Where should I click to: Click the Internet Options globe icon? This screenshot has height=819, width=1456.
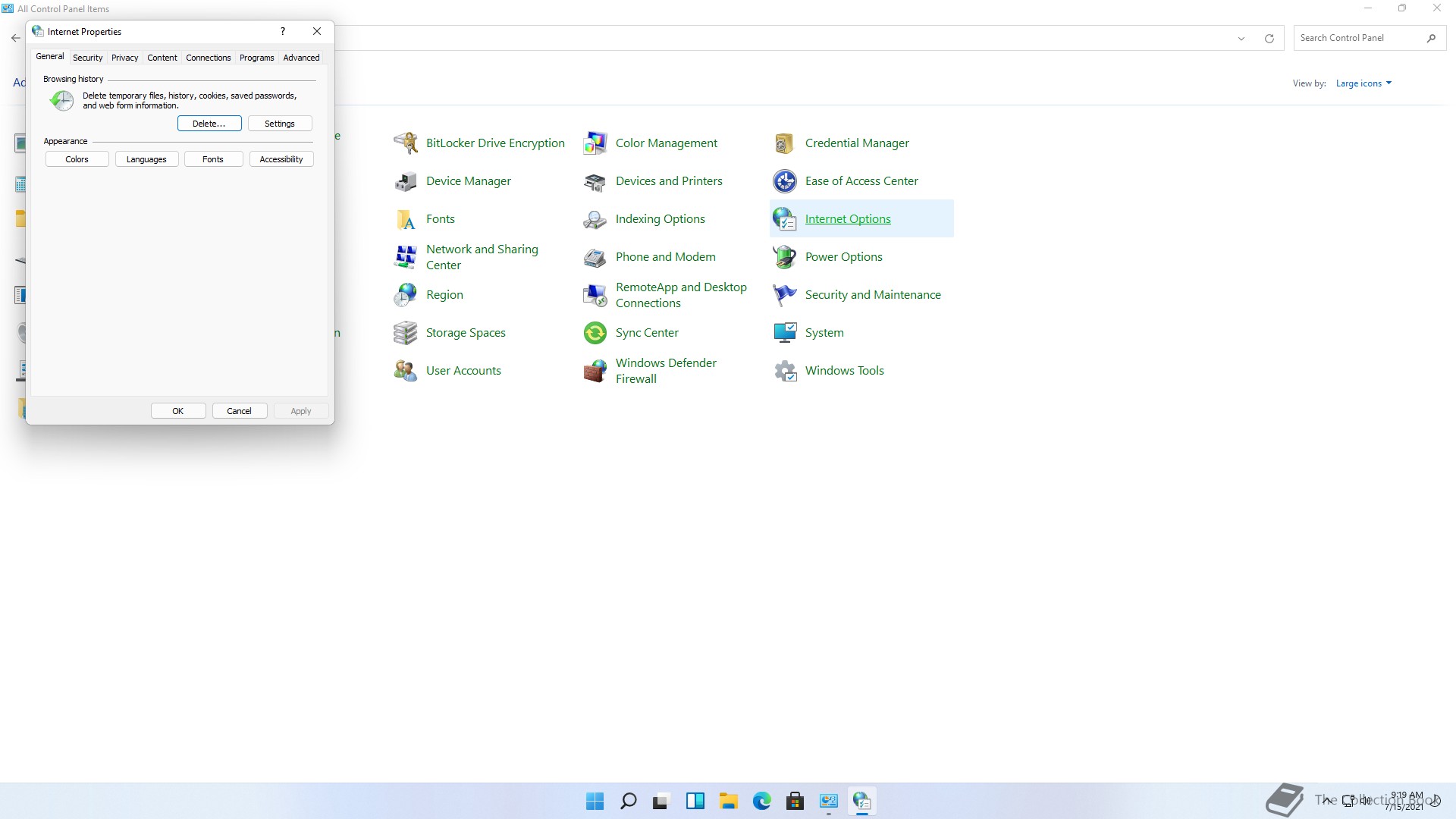[785, 218]
